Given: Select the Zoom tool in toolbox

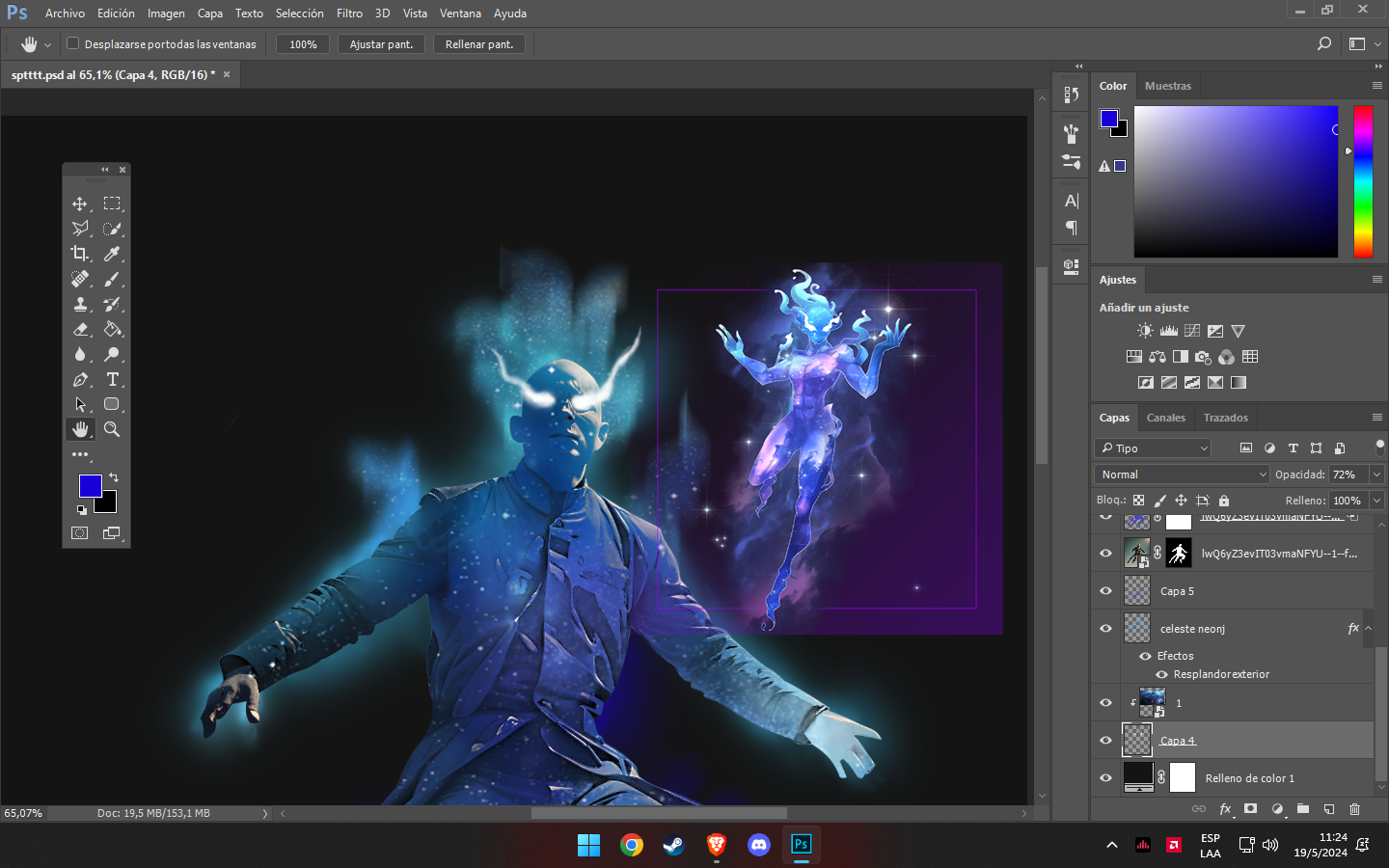Looking at the screenshot, I should pyautogui.click(x=112, y=429).
